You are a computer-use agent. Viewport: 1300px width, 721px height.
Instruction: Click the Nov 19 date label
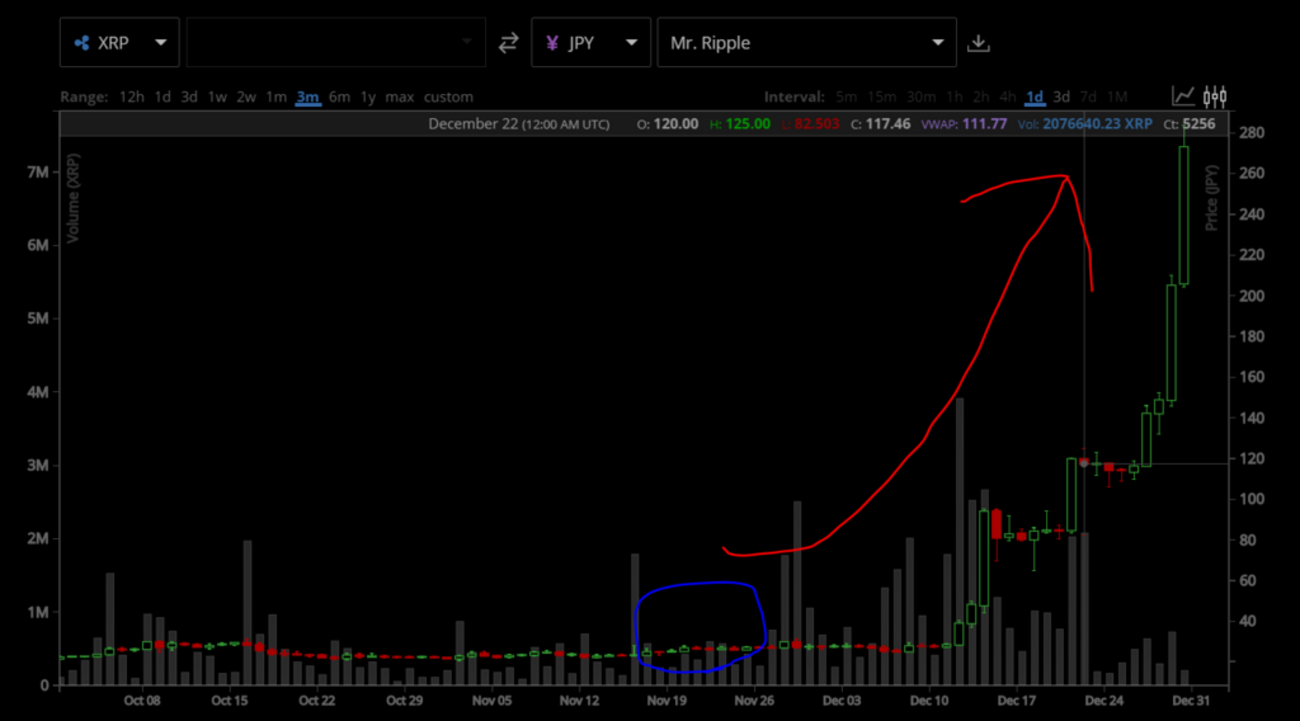[x=666, y=700]
